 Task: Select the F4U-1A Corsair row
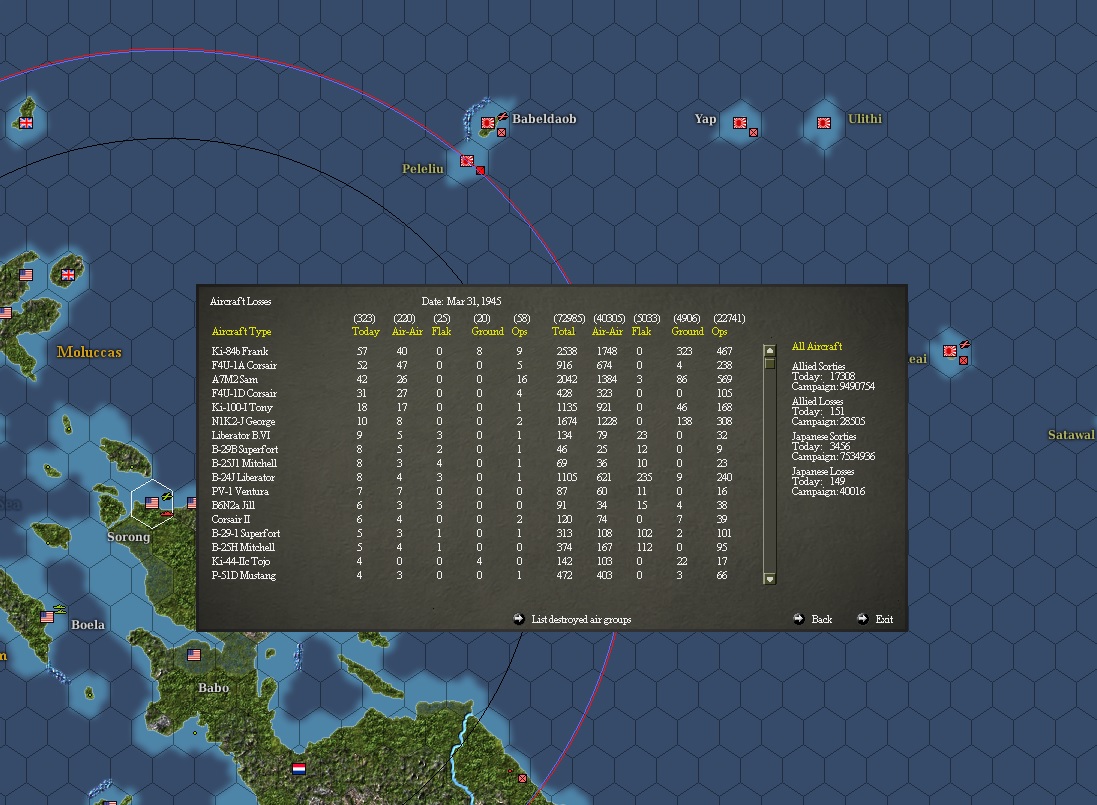coord(472,365)
